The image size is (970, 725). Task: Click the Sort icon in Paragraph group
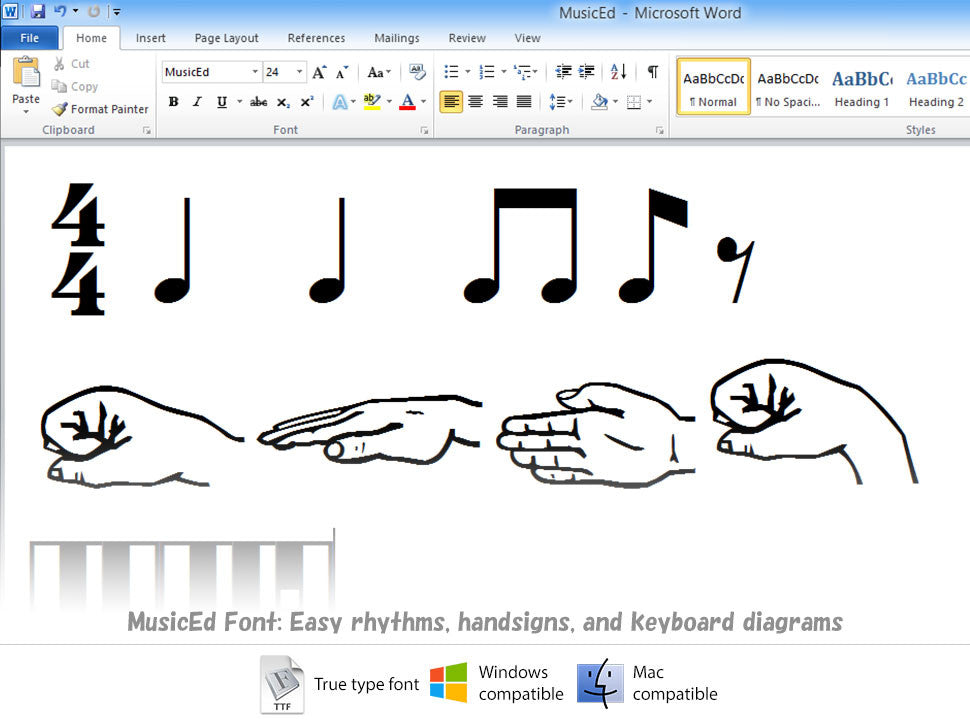[618, 72]
